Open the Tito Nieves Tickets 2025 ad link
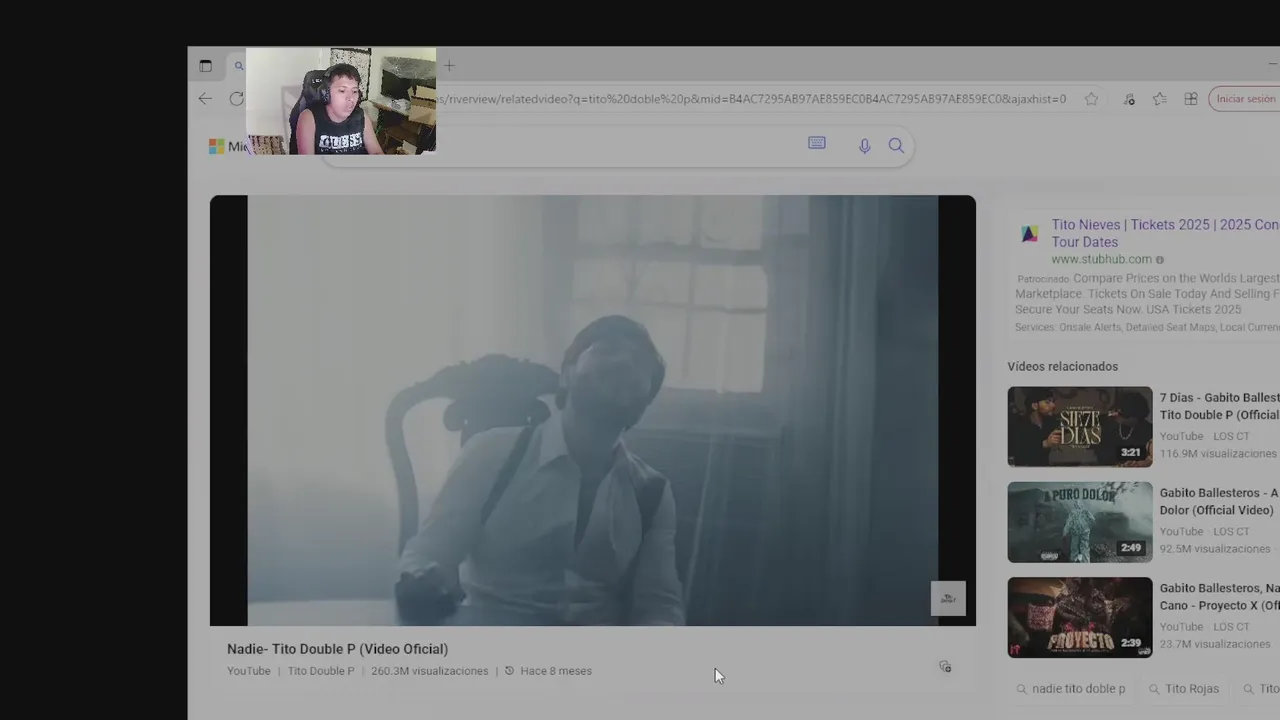 click(1165, 233)
